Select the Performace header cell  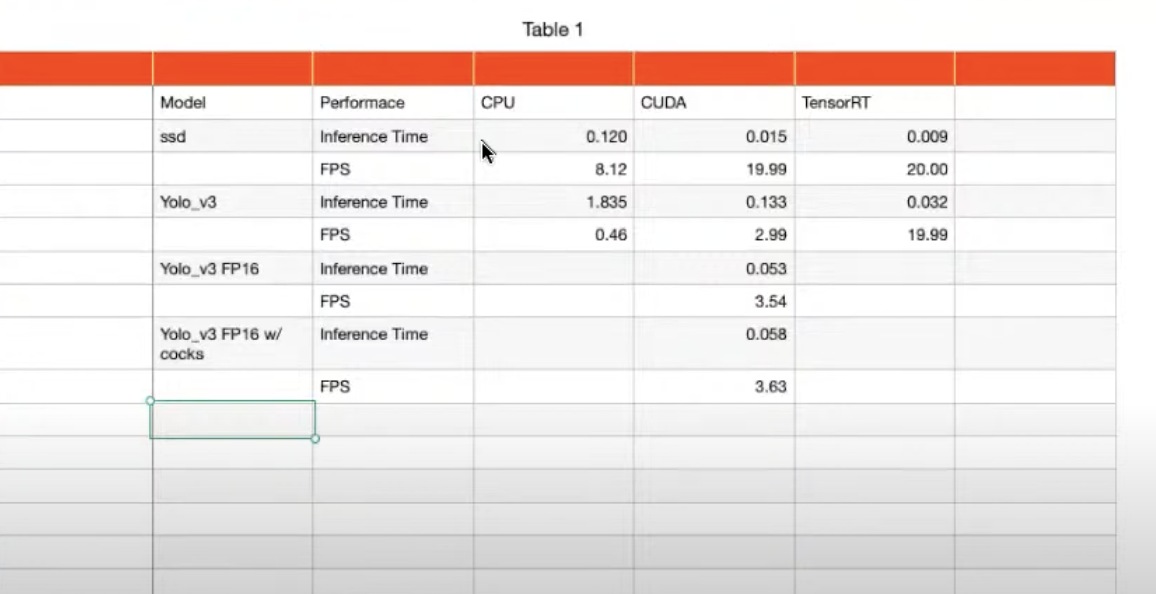[x=393, y=103]
